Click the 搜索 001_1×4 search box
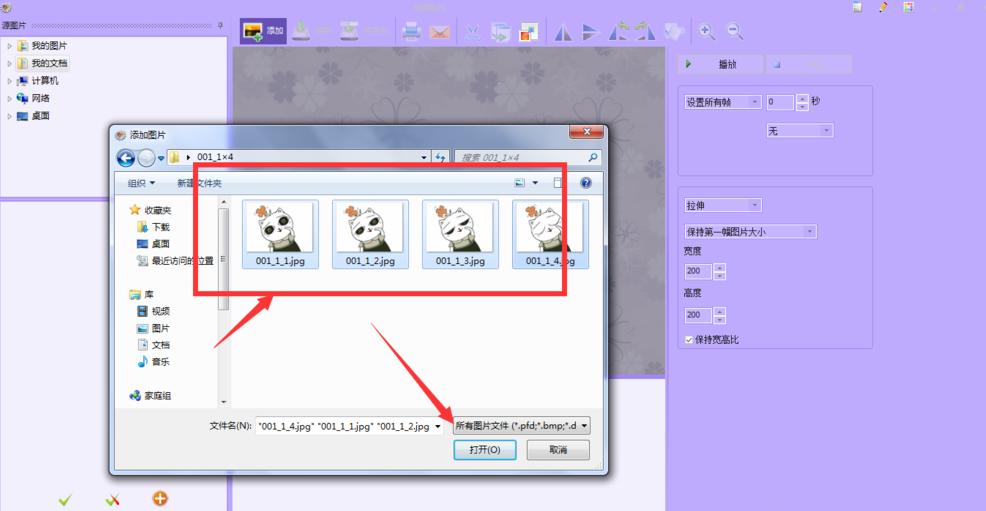Image resolution: width=986 pixels, height=511 pixels. pos(527,157)
